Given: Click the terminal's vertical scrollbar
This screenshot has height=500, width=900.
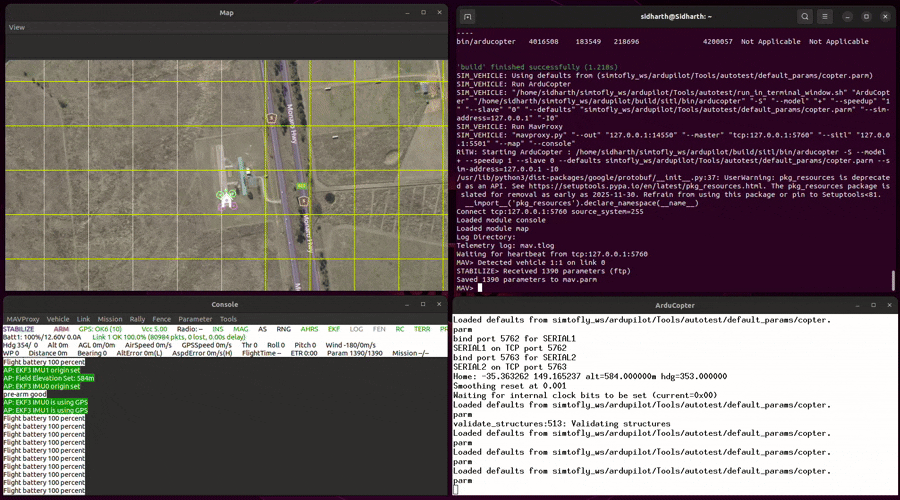Looking at the screenshot, I should tap(894, 280).
